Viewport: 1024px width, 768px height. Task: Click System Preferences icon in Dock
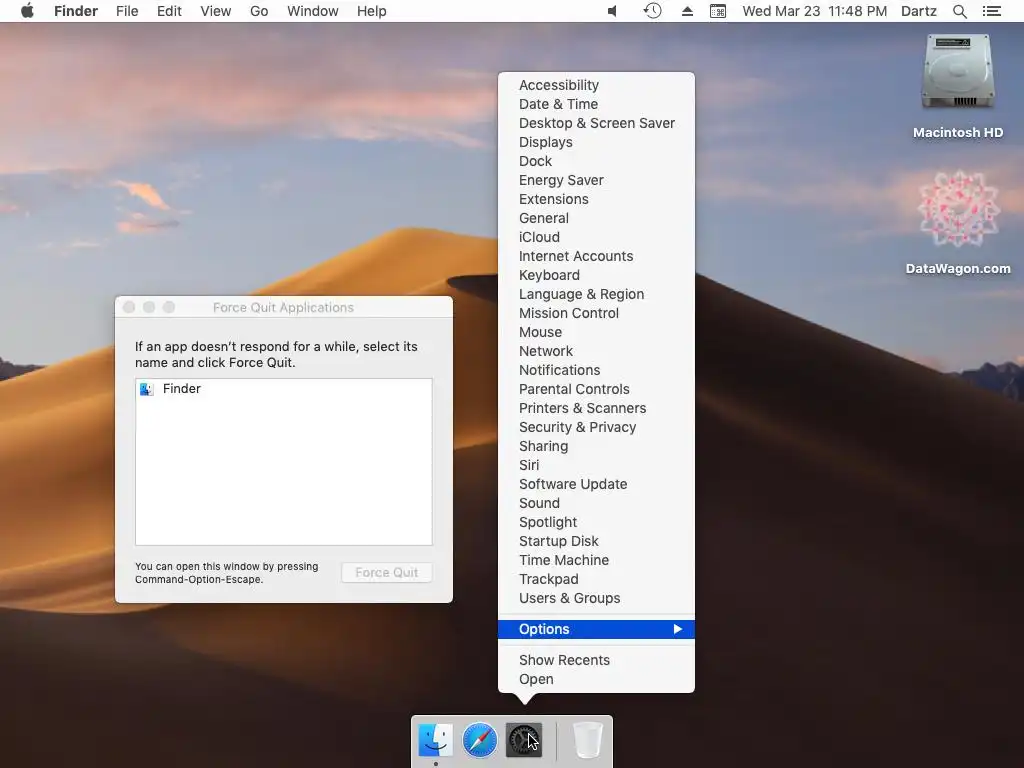(x=524, y=740)
